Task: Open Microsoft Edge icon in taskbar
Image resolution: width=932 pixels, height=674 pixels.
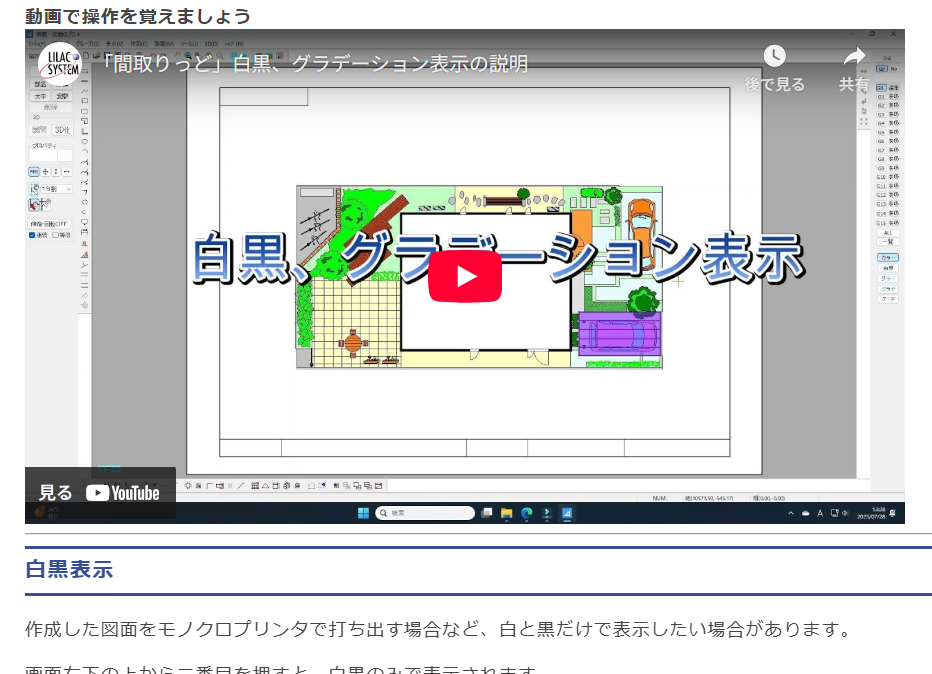Action: pyautogui.click(x=527, y=513)
